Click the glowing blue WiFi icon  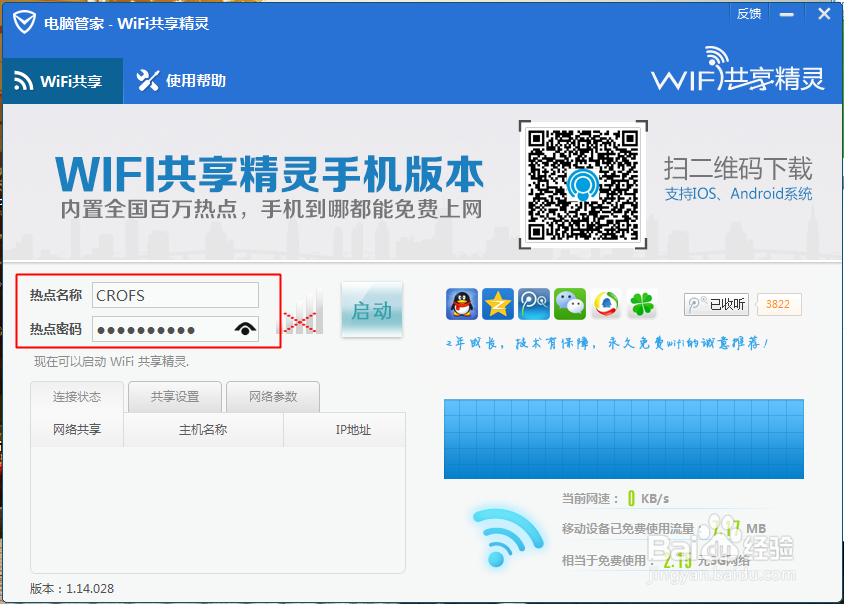pyautogui.click(x=507, y=536)
